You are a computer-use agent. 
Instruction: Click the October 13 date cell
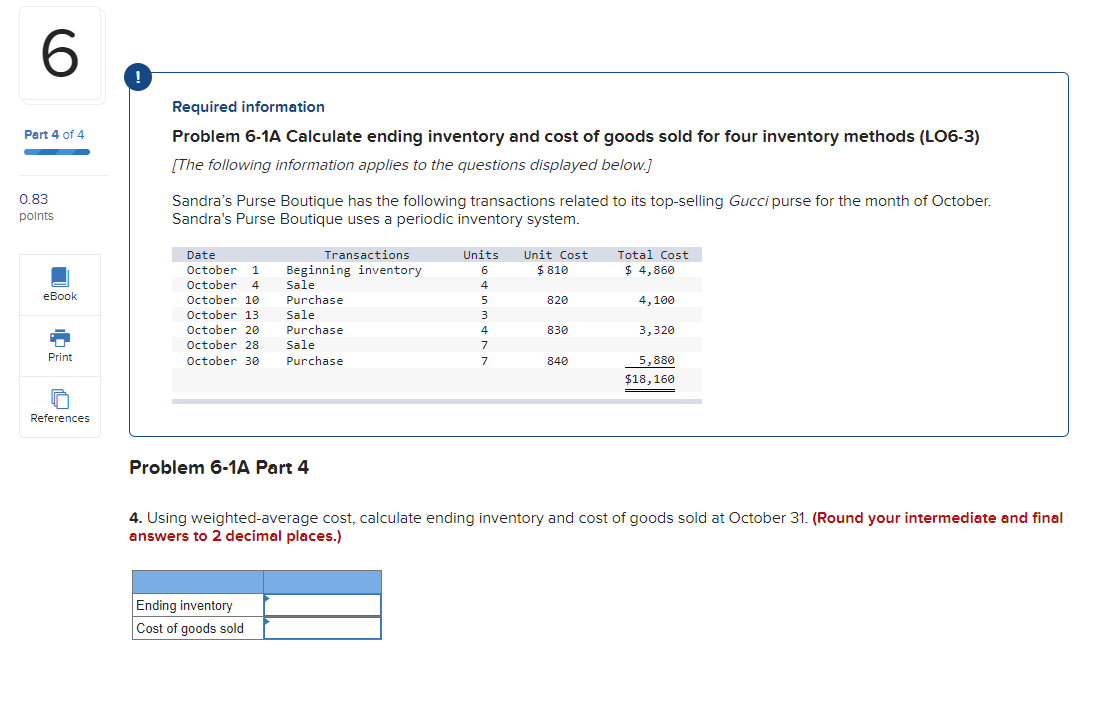tap(223, 315)
